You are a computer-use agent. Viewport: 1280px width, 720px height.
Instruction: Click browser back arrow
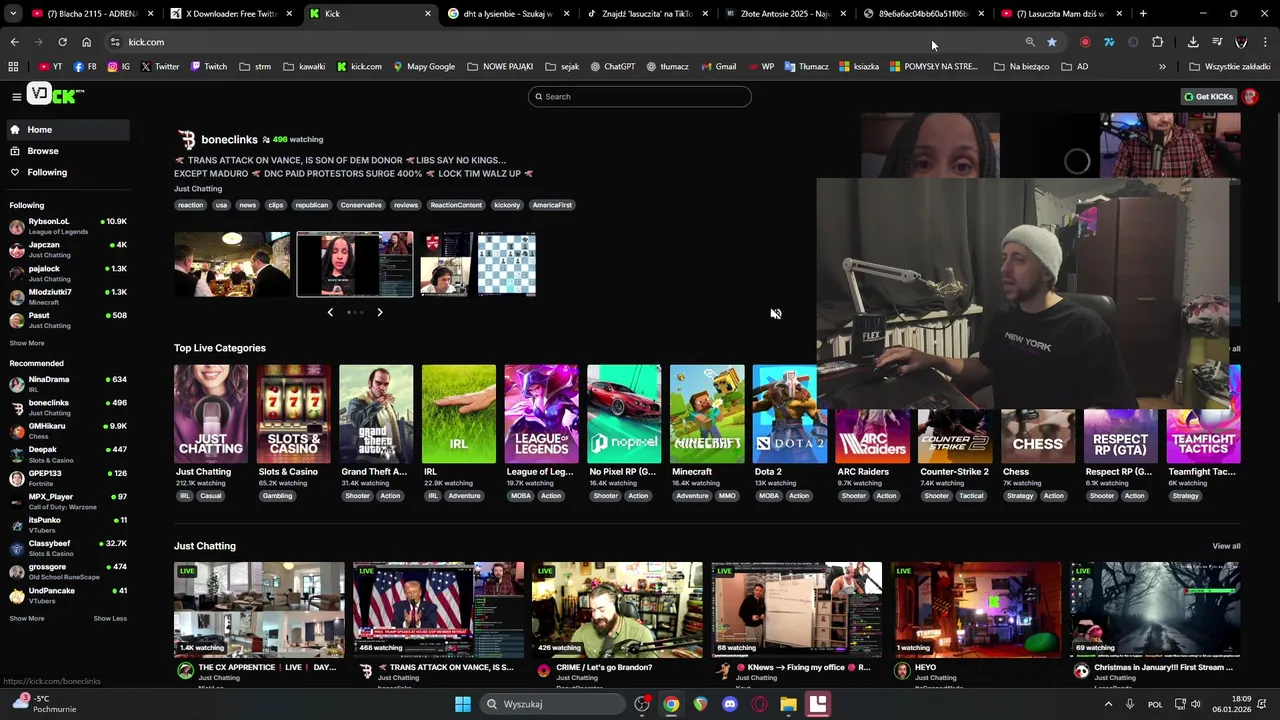tap(14, 42)
